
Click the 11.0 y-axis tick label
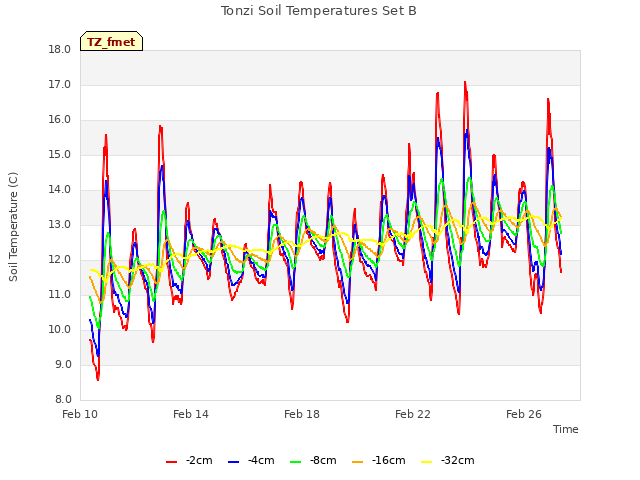[60, 295]
